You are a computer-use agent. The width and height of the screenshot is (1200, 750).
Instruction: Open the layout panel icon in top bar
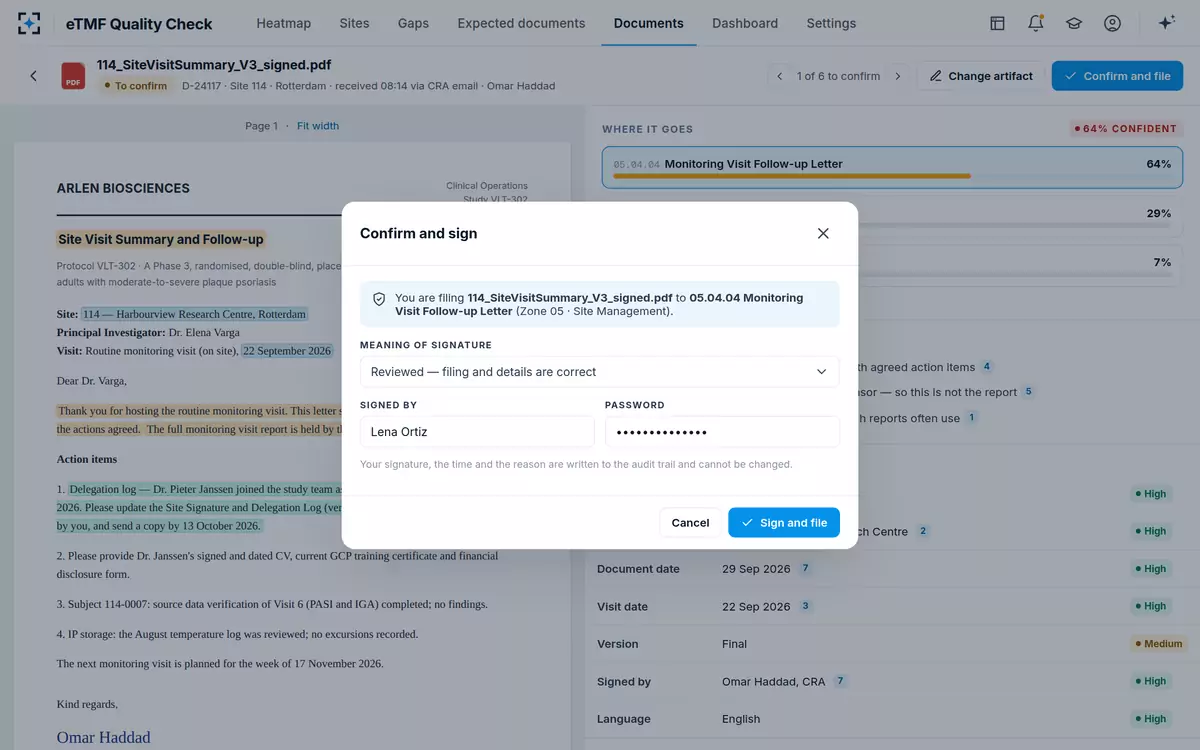997,23
